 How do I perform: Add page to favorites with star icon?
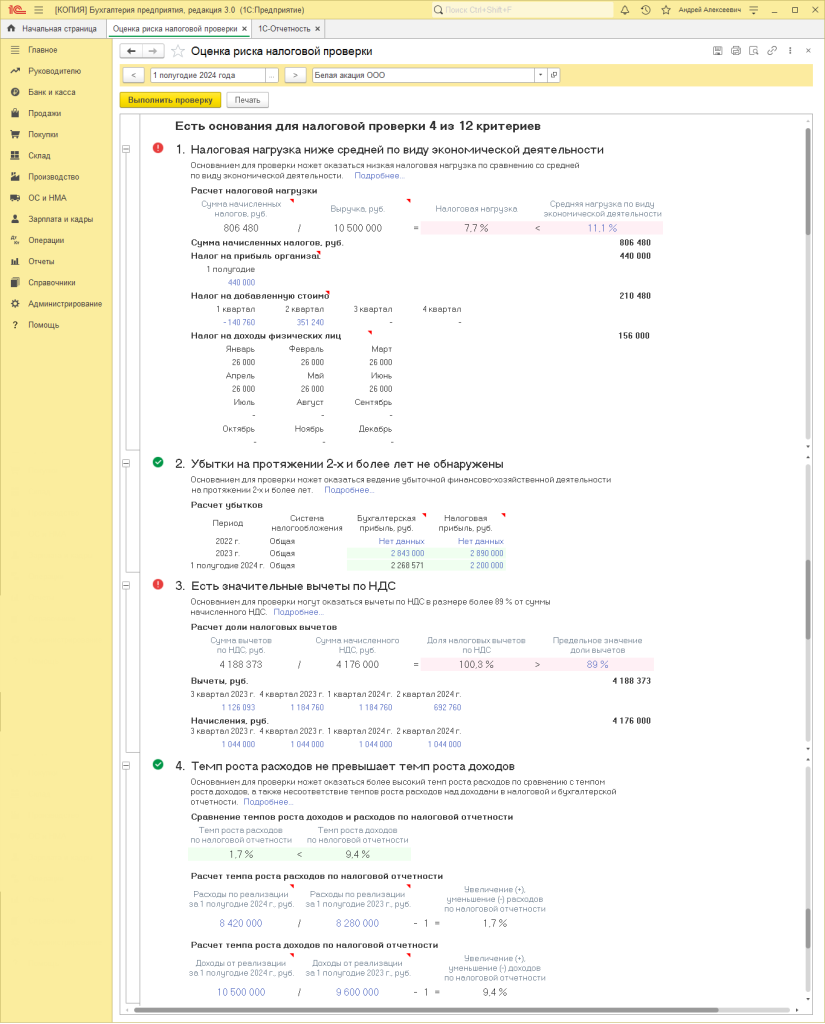[178, 51]
